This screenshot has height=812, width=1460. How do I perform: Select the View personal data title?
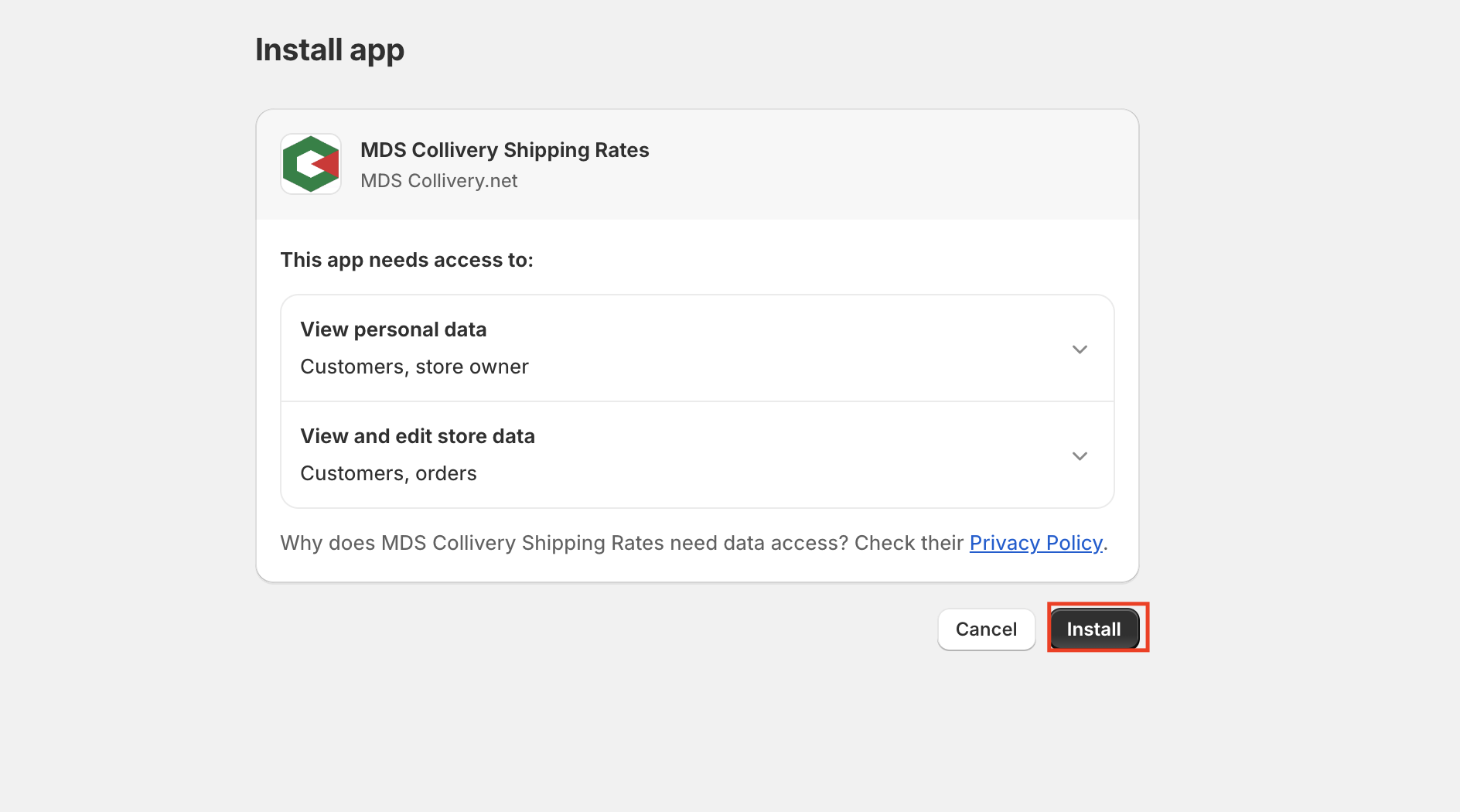click(393, 329)
